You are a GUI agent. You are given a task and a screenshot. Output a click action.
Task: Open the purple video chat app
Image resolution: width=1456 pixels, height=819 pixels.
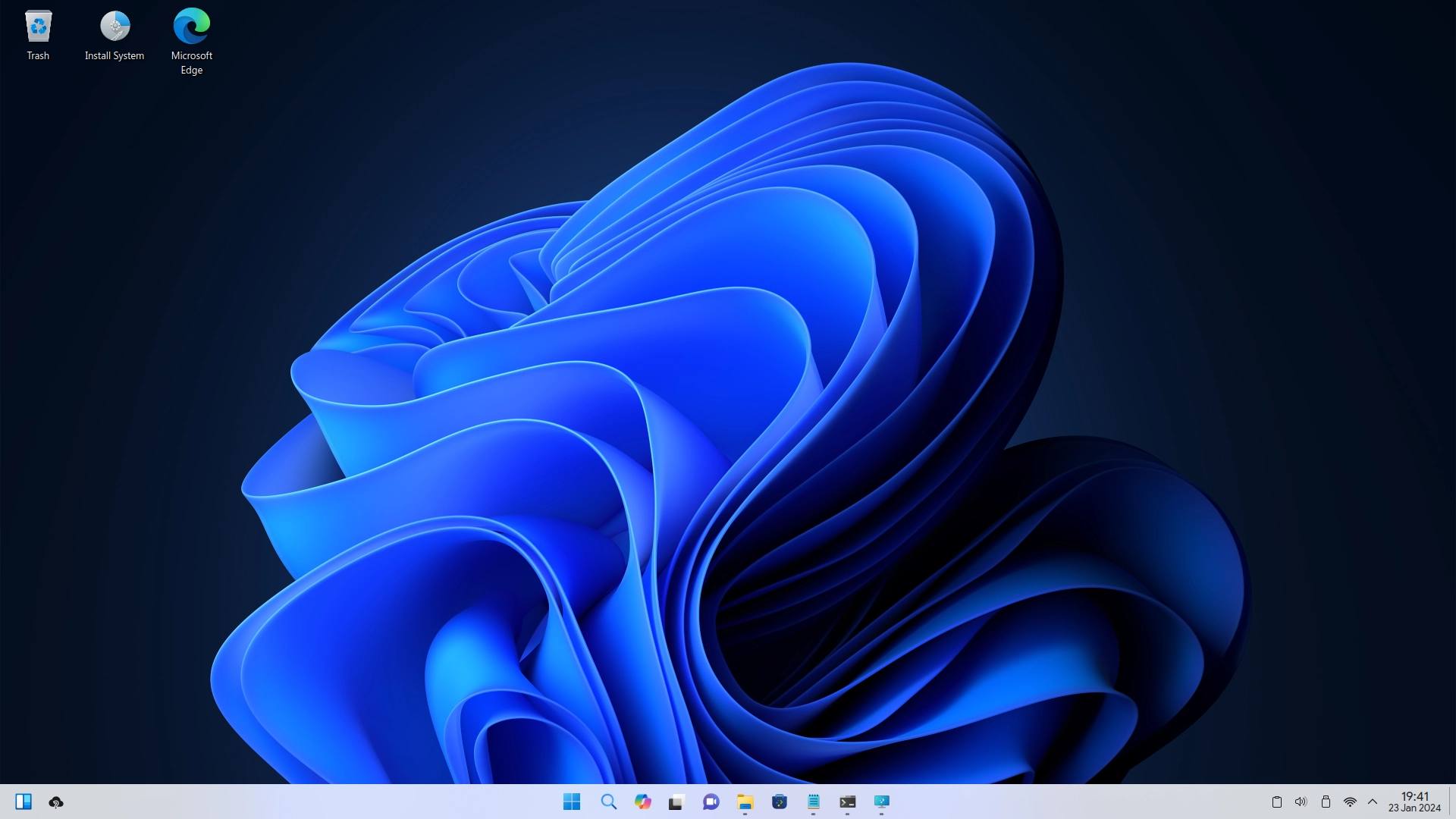click(711, 802)
